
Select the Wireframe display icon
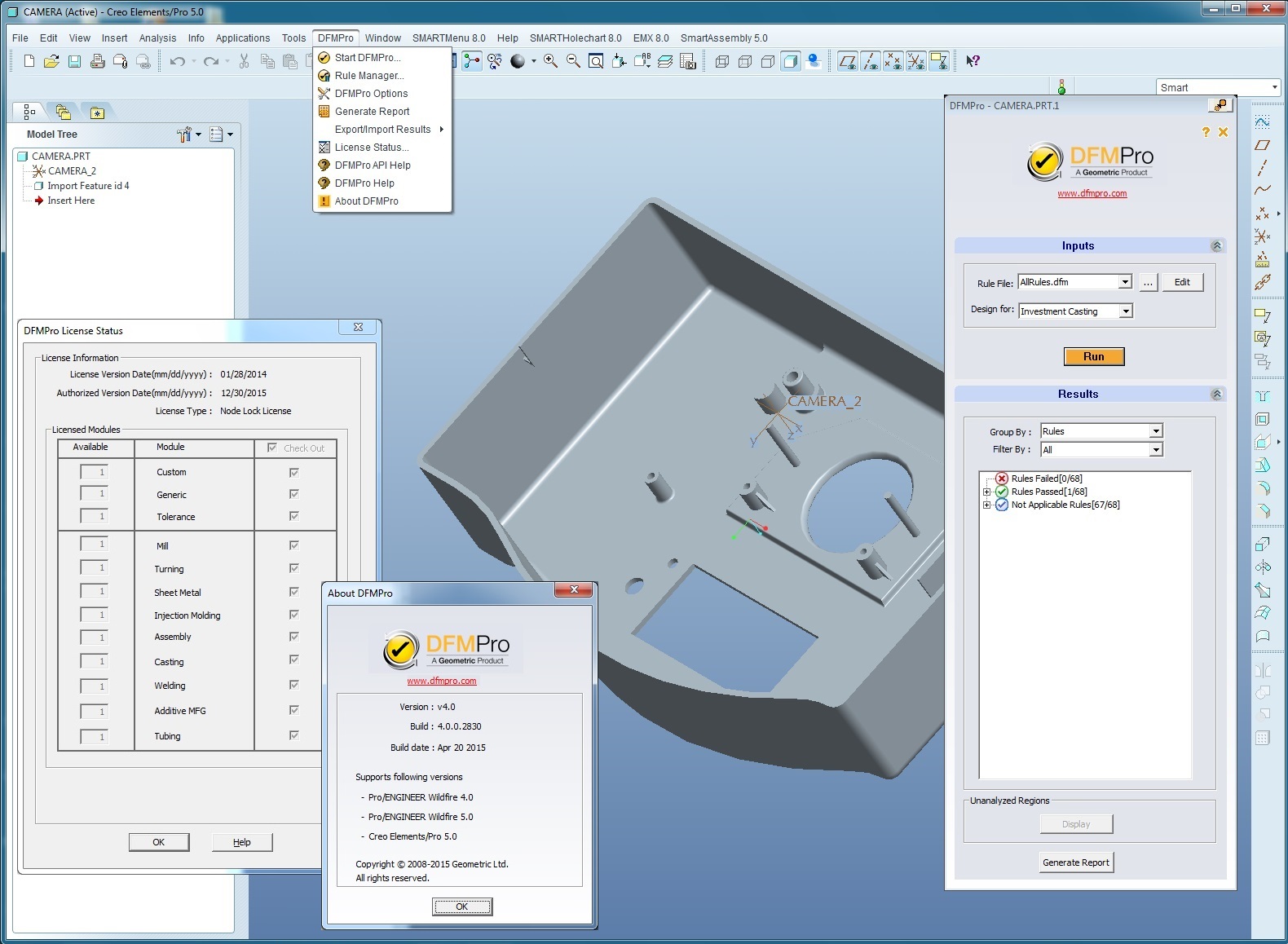[x=721, y=61]
